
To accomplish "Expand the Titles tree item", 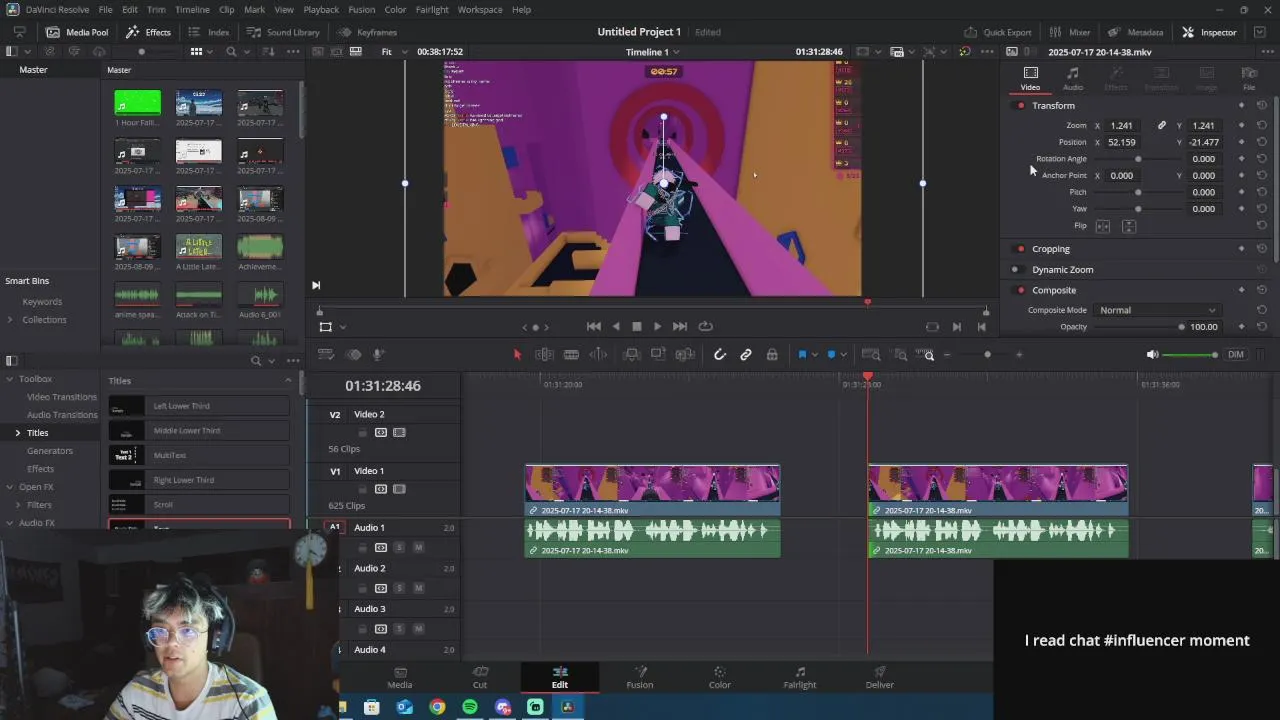I will (x=17, y=433).
